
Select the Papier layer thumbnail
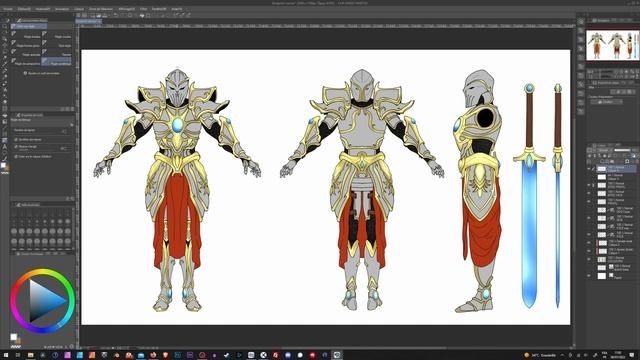click(x=602, y=276)
